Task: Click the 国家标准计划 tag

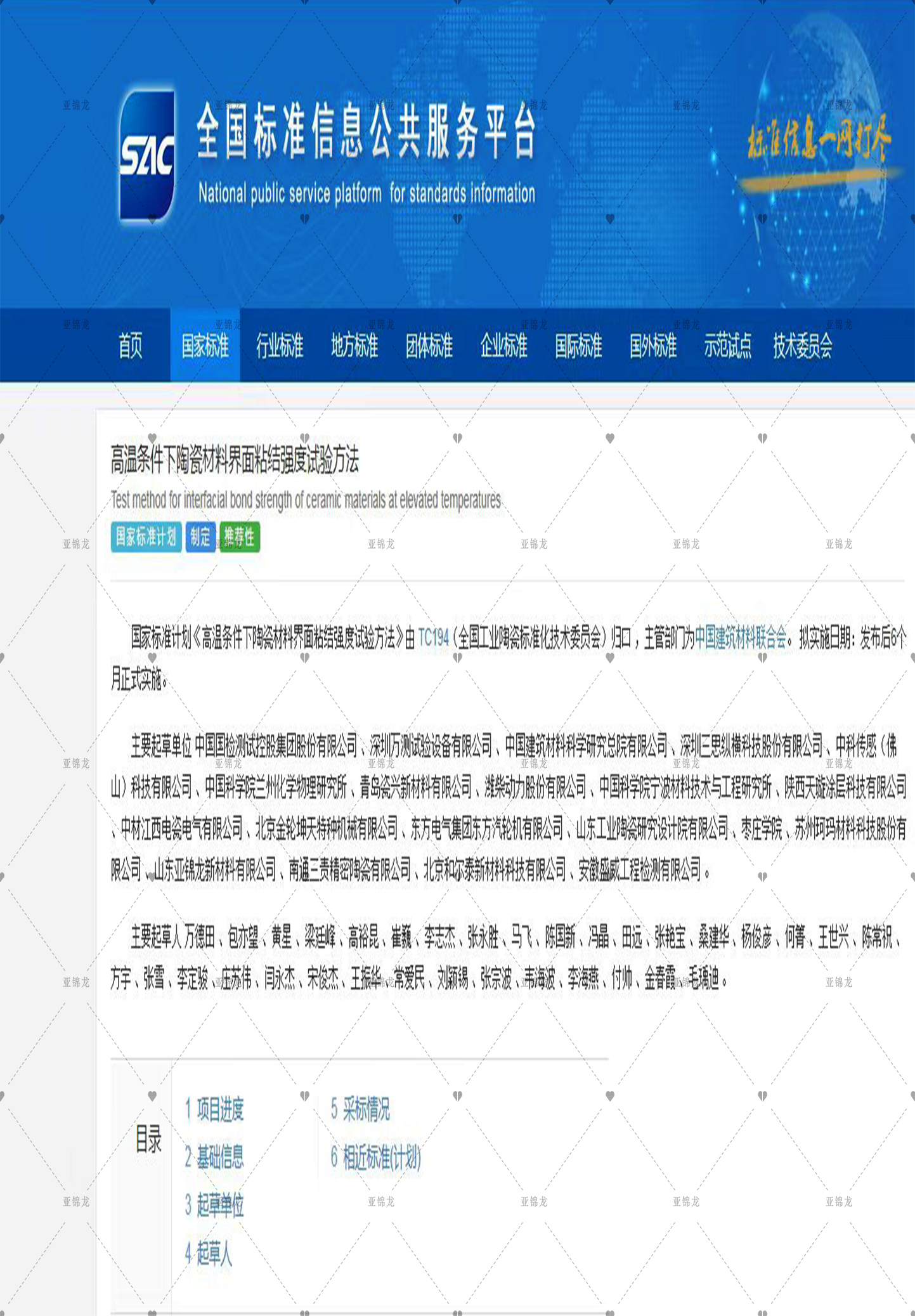Action: click(146, 537)
